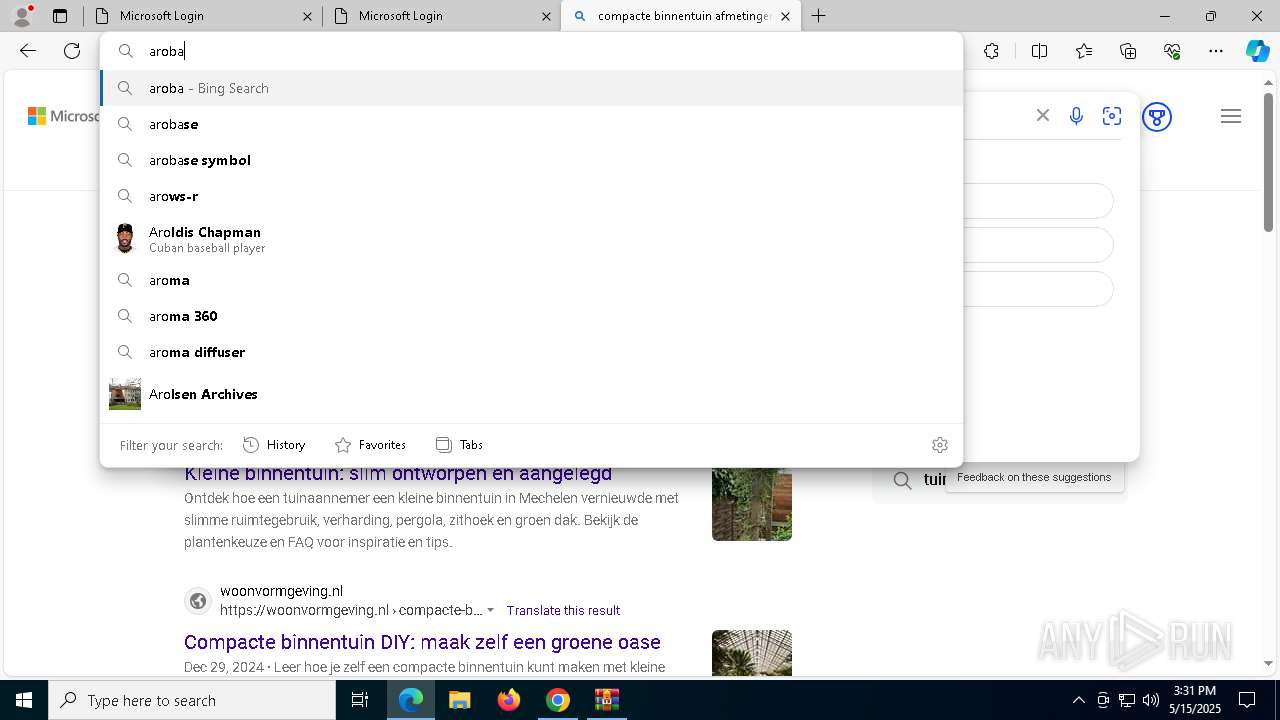Open the tab actions menu icon
Image resolution: width=1280 pixels, height=720 pixels.
coord(60,16)
